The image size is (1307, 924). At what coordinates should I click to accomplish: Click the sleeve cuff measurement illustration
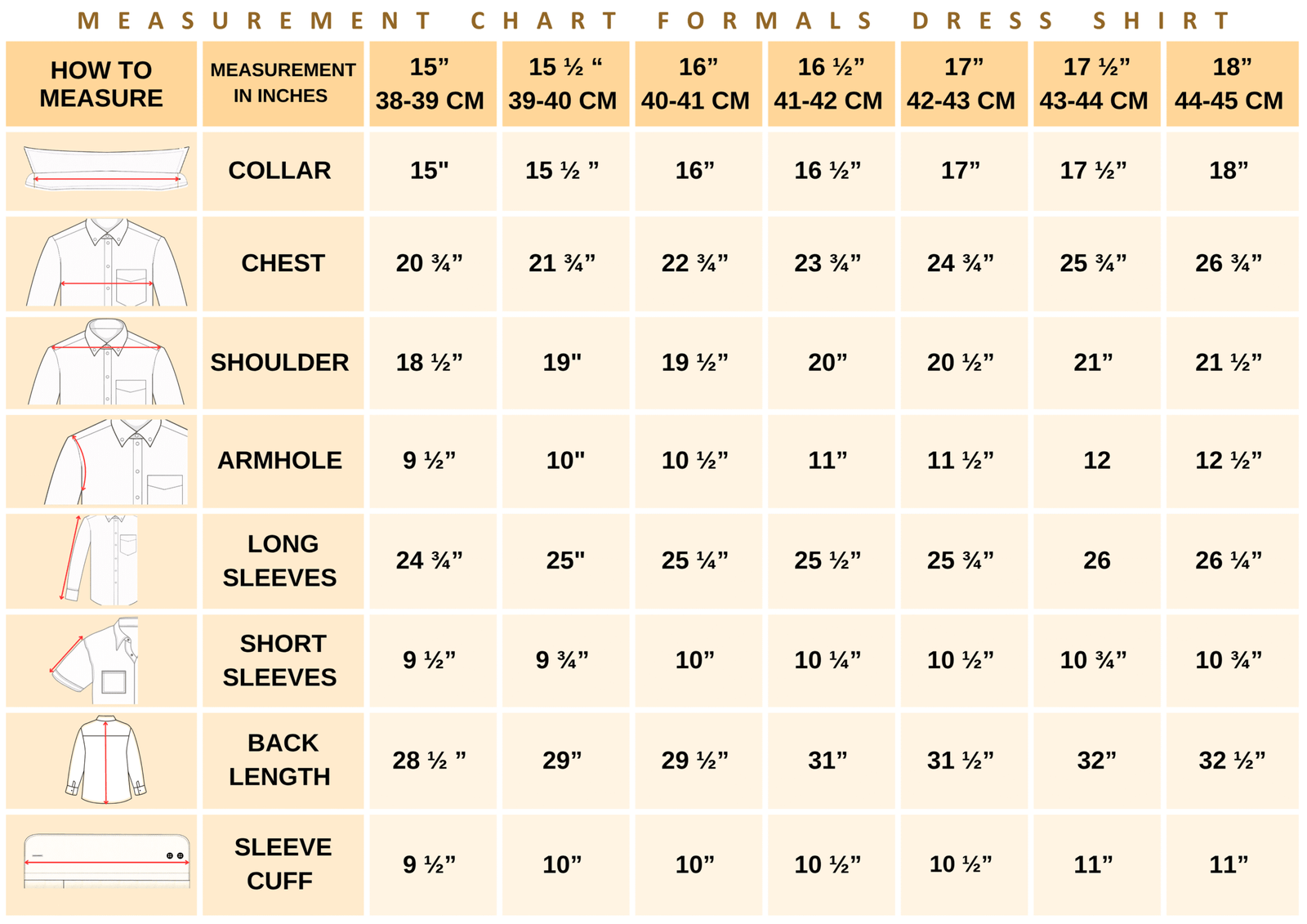click(x=106, y=862)
